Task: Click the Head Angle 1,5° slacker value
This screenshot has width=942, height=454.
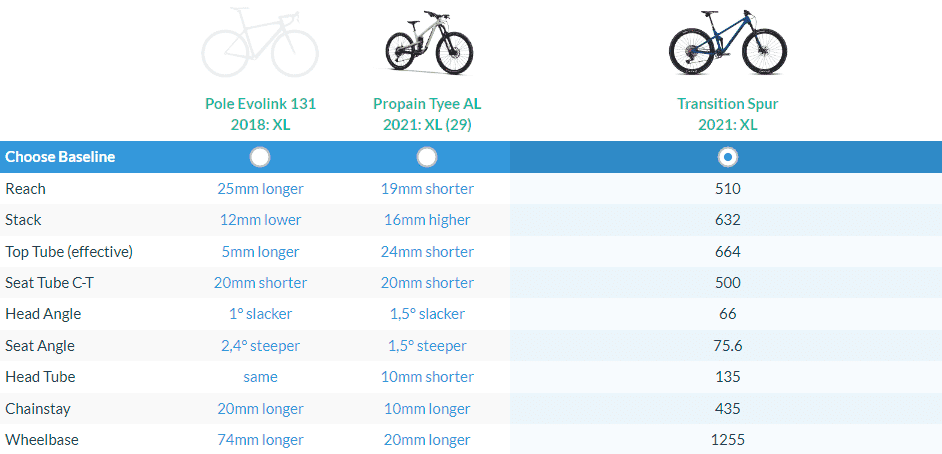Action: pos(427,314)
